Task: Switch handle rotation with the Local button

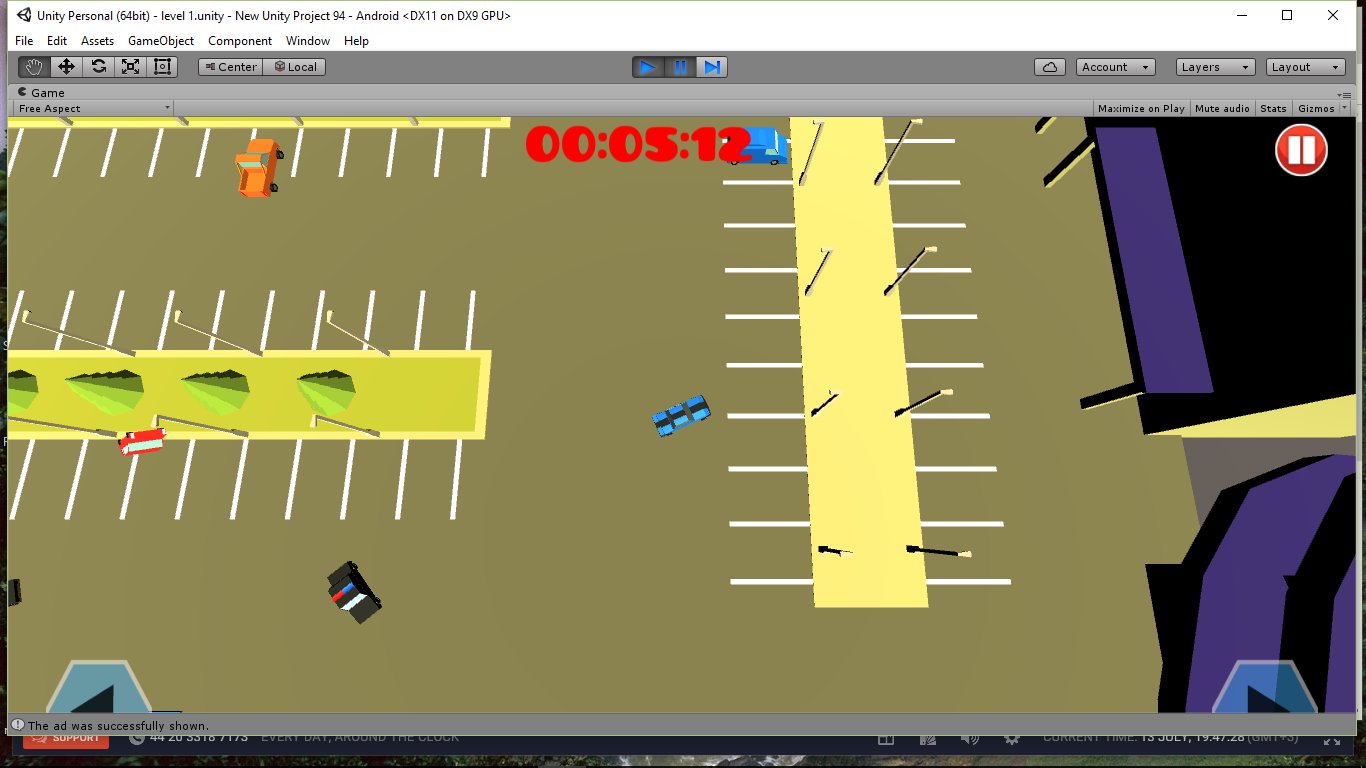Action: [294, 66]
